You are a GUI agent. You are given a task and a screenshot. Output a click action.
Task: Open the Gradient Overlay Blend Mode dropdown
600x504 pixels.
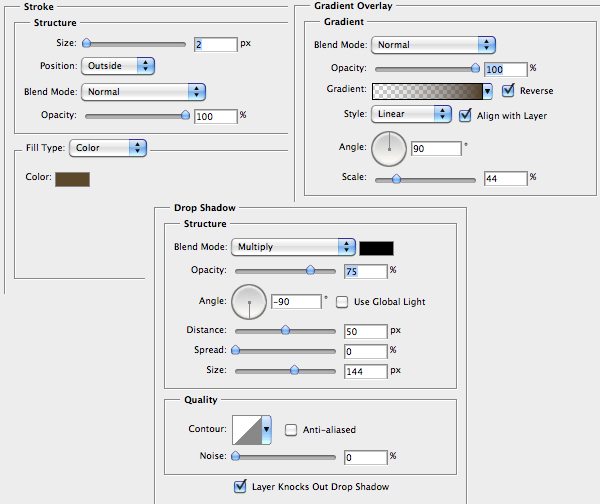[434, 45]
